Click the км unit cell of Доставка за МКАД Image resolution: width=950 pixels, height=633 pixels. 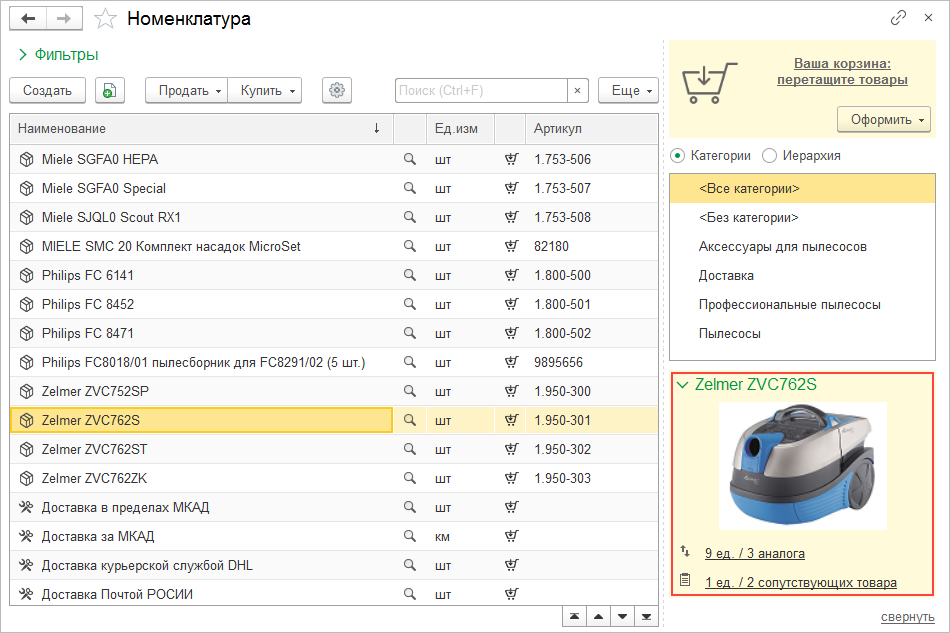(460, 536)
